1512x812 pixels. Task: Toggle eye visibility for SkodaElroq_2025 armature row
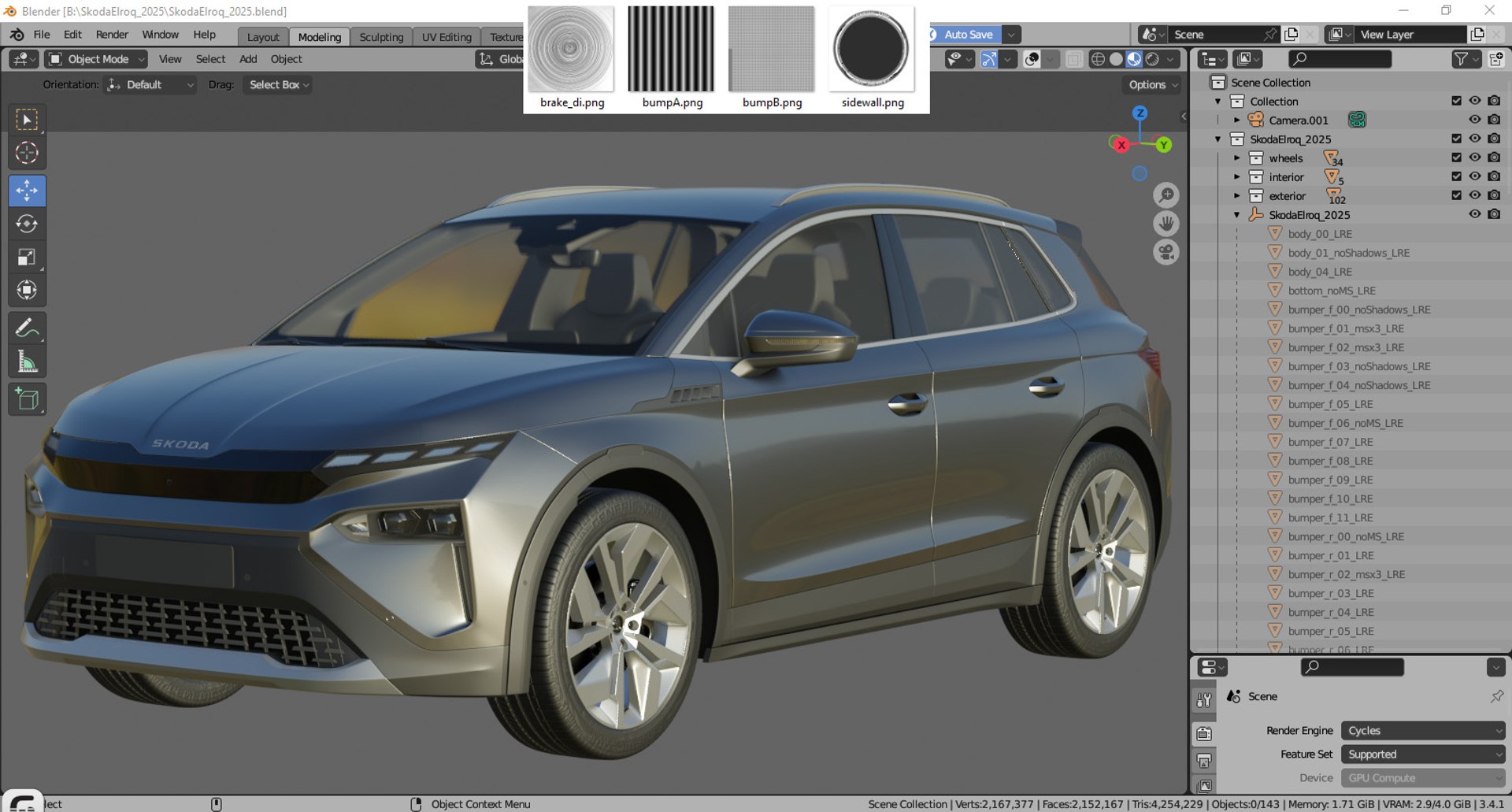tap(1475, 214)
